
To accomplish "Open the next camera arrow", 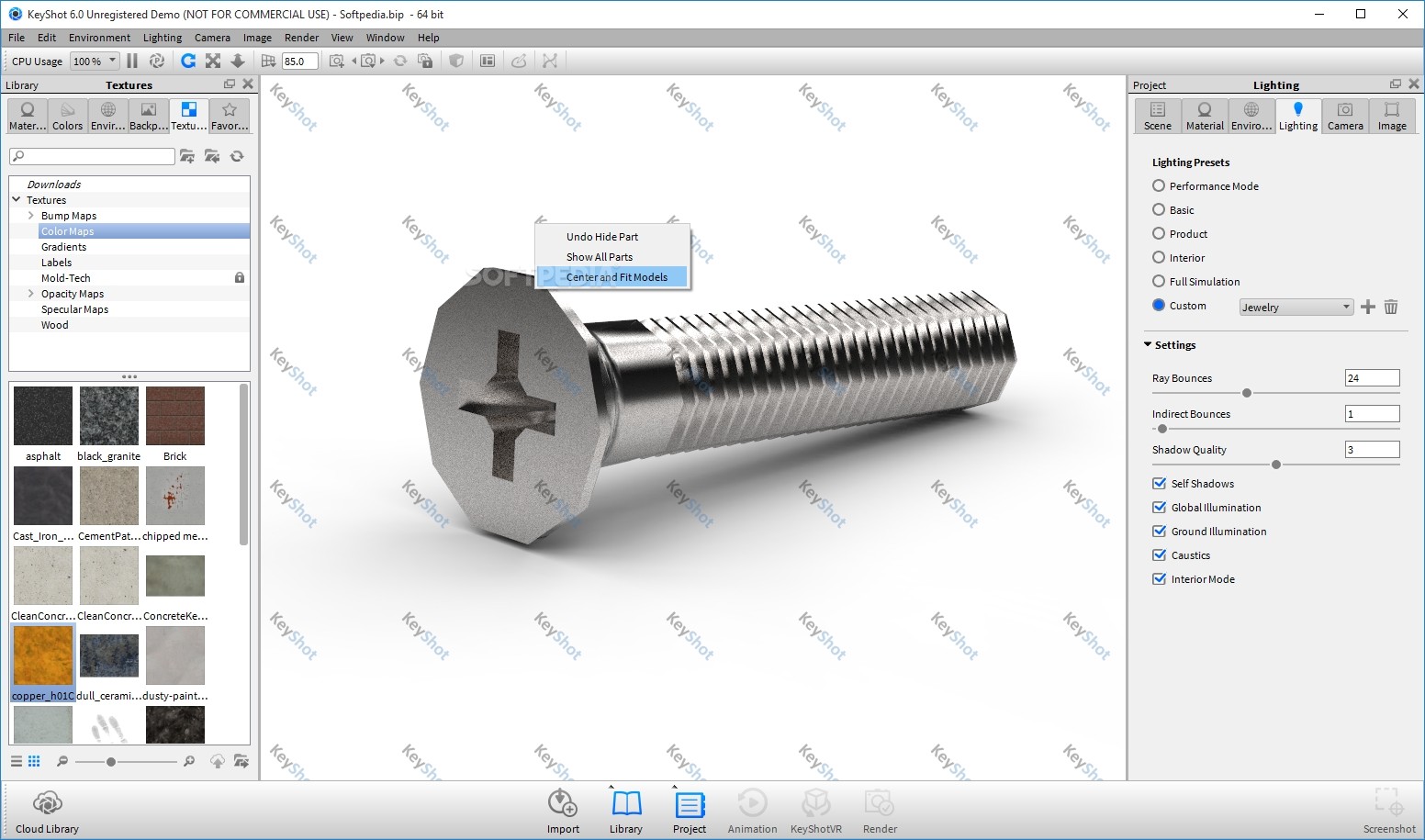I will (x=382, y=61).
